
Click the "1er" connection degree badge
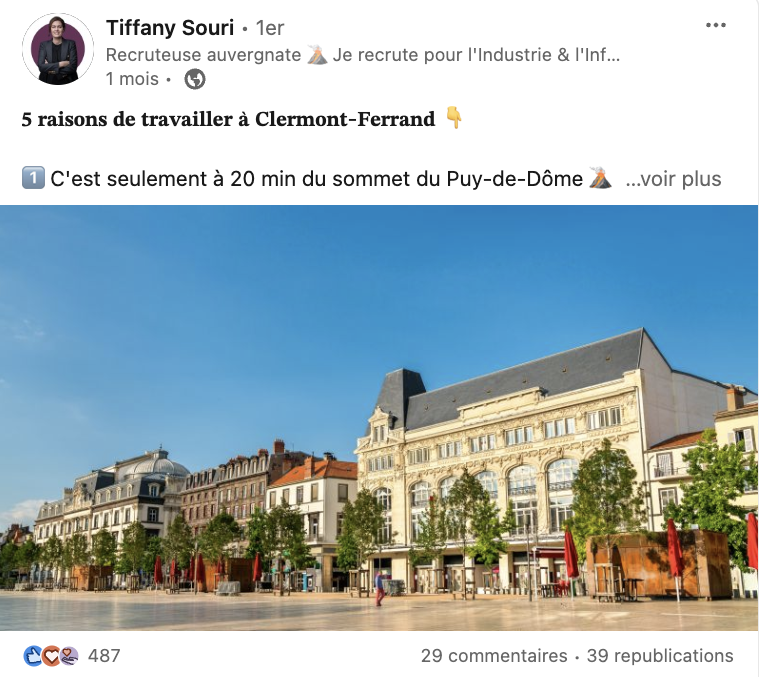coord(270,28)
